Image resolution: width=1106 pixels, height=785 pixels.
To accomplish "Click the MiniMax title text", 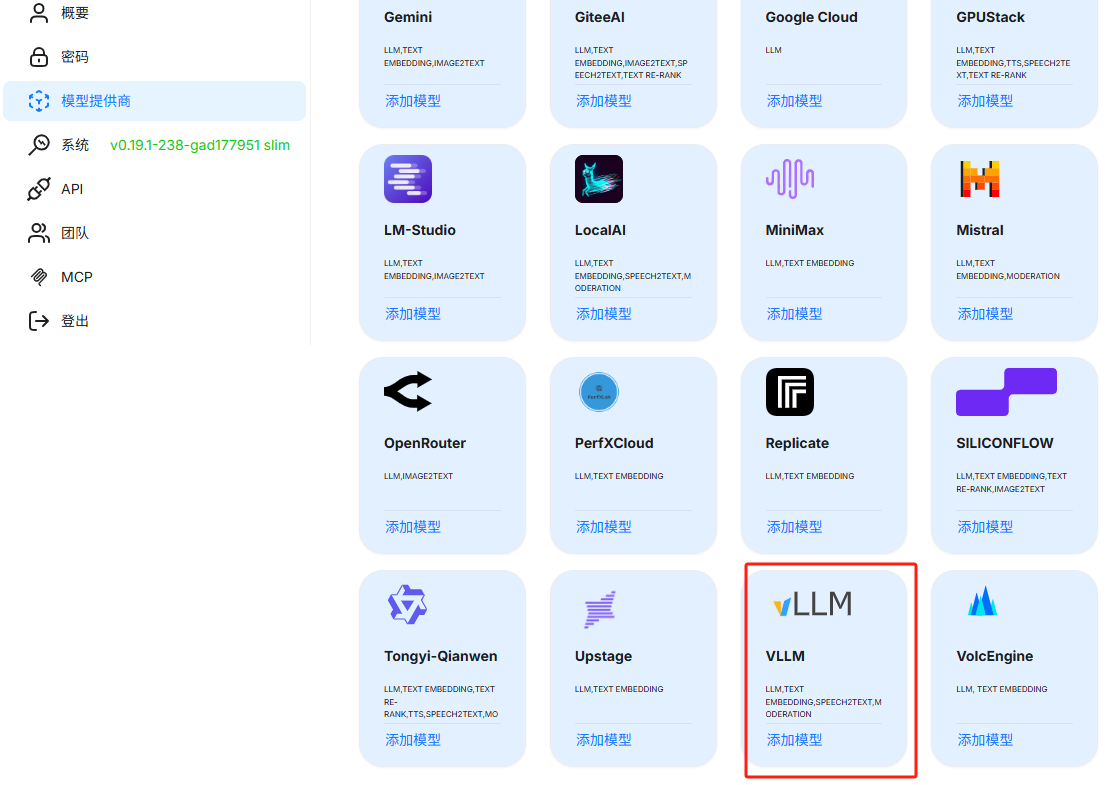I will point(794,230).
